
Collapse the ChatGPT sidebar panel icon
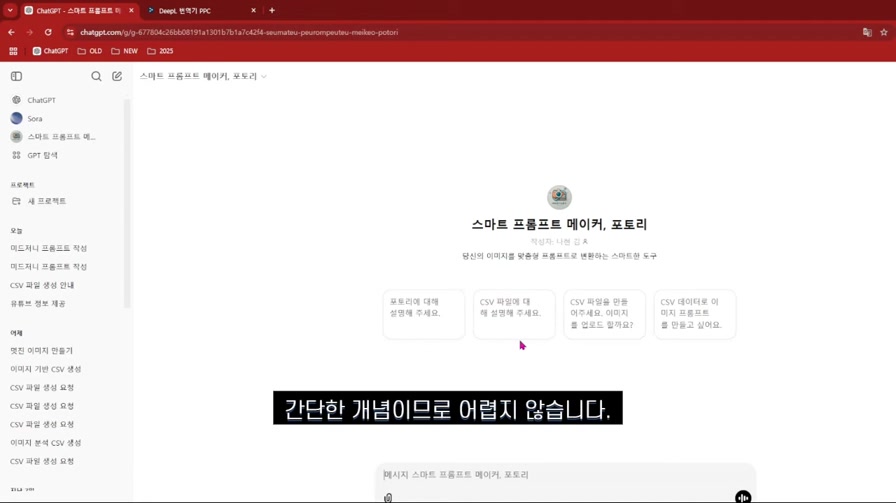[x=16, y=76]
